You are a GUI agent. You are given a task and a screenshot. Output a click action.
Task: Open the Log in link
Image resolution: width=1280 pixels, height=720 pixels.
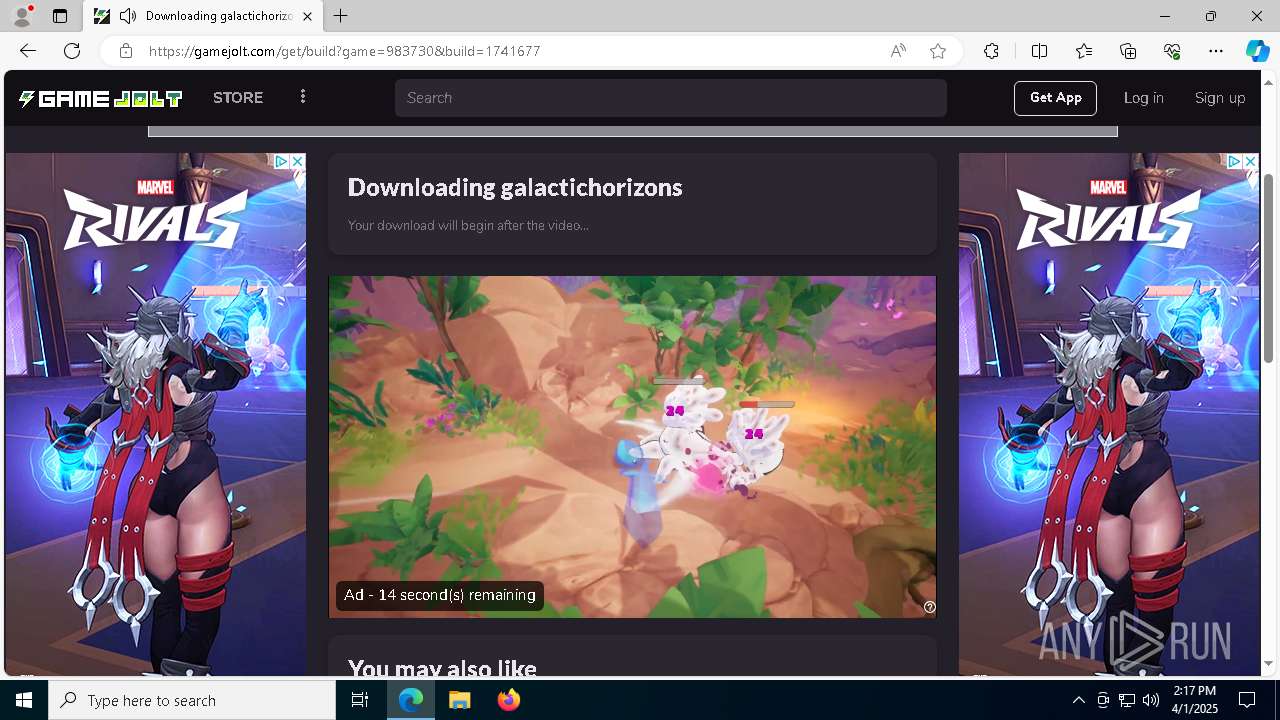click(1143, 98)
